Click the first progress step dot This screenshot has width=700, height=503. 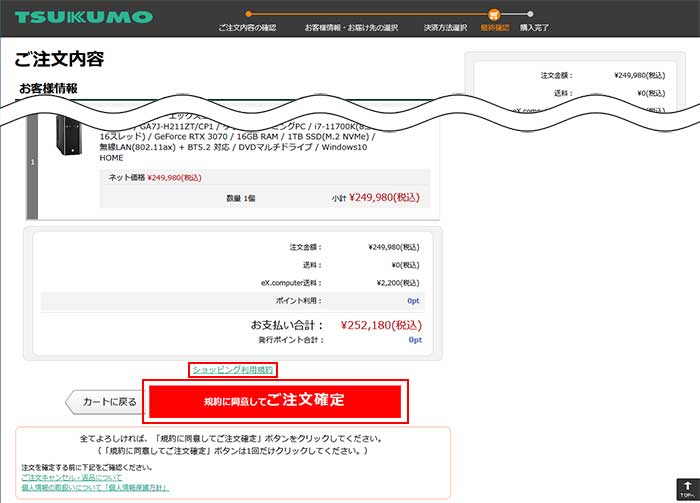tap(249, 14)
